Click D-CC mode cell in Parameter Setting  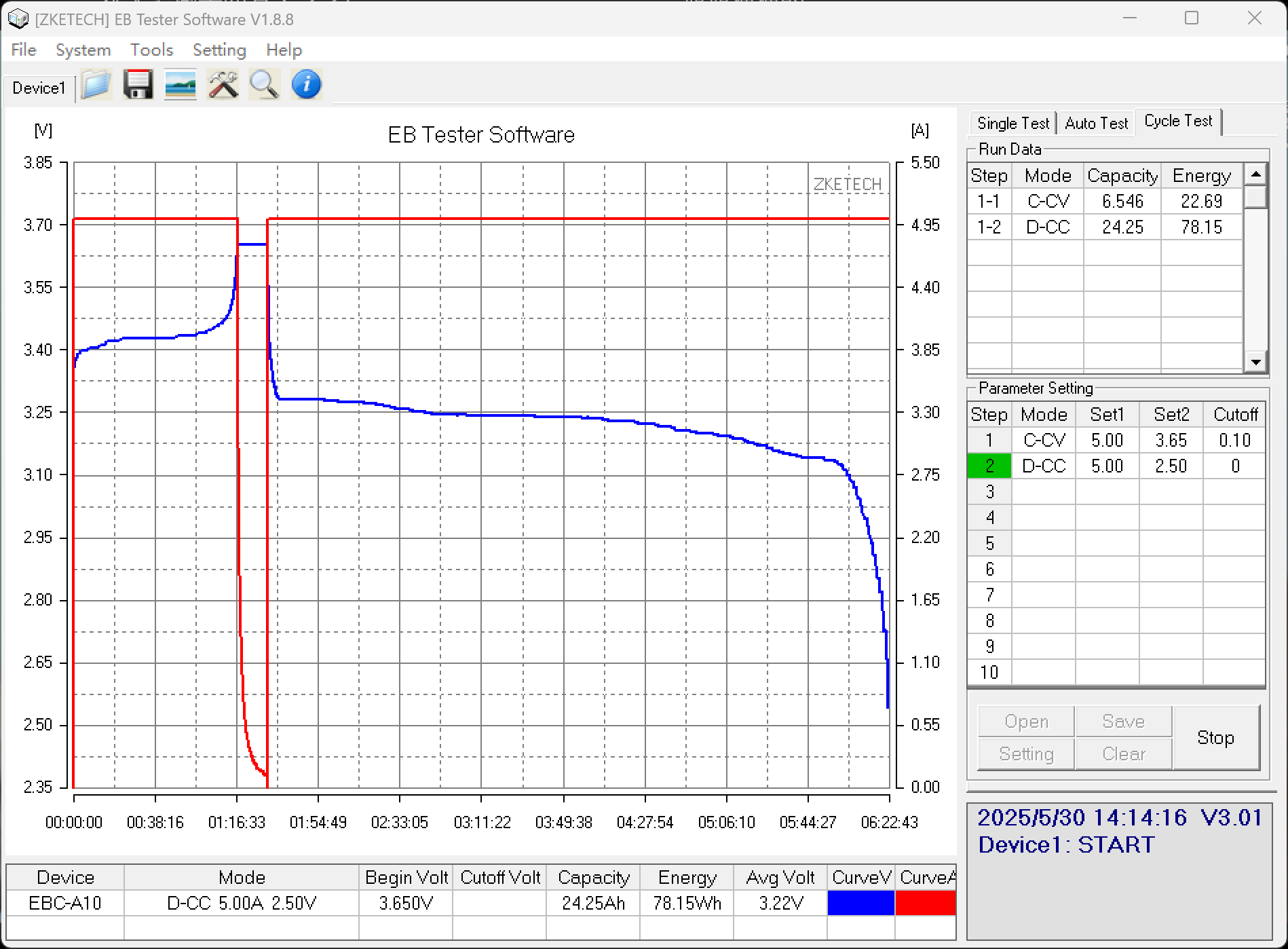[x=1044, y=466]
